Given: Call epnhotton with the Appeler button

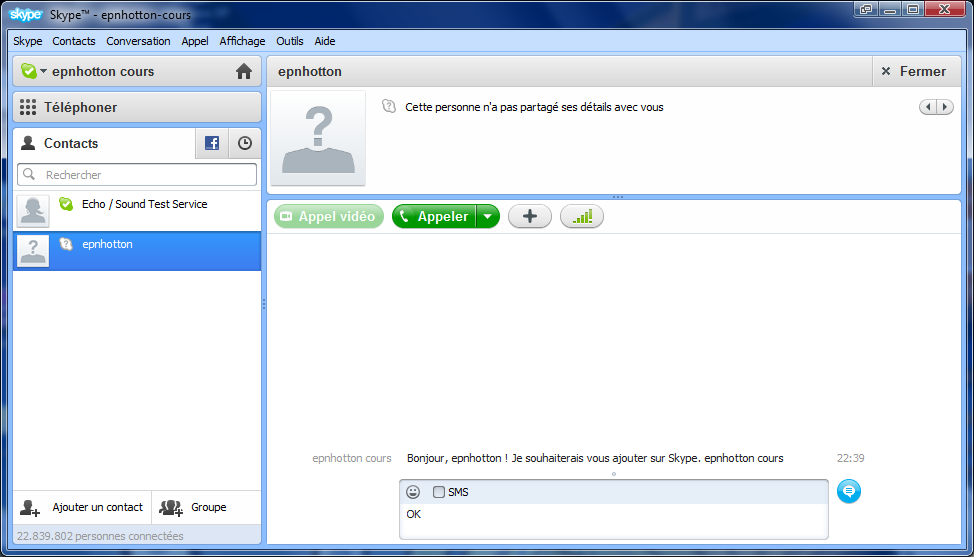Looking at the screenshot, I should coord(434,217).
